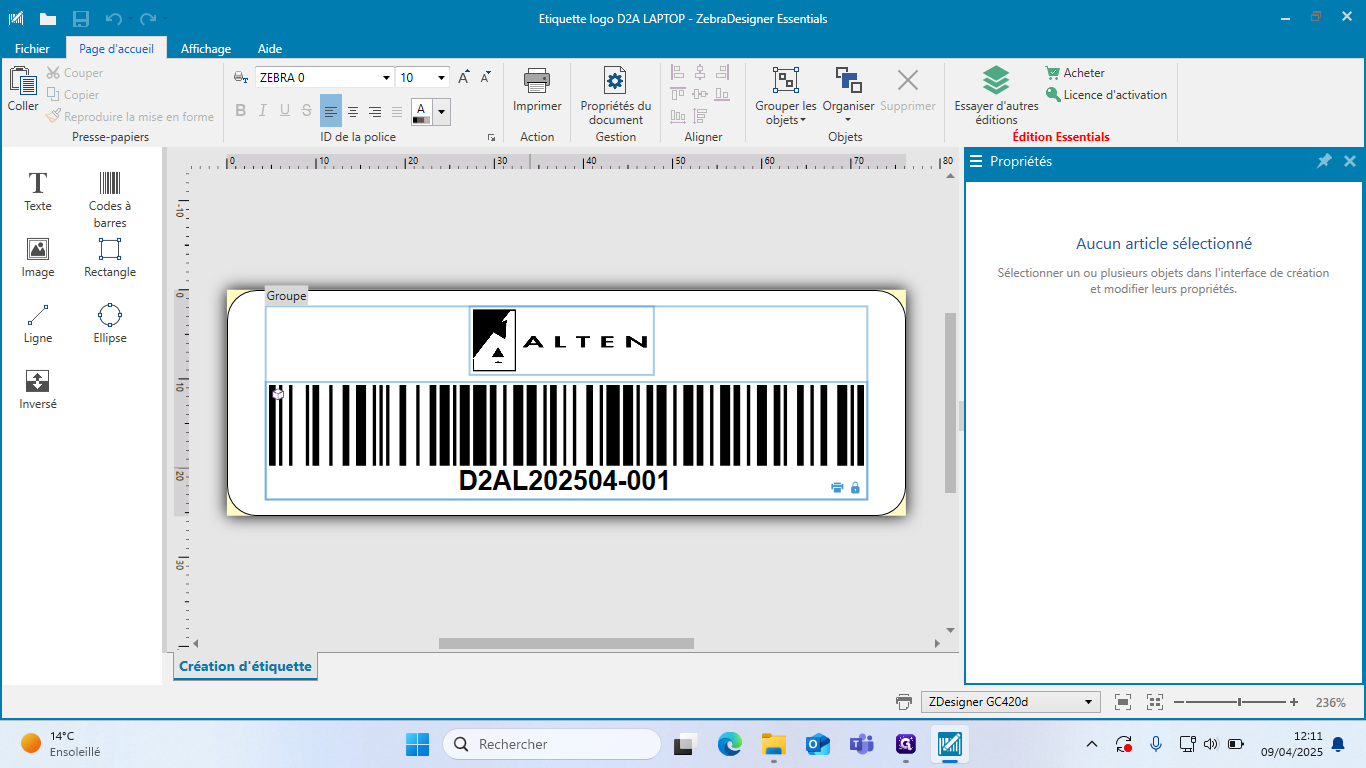
Task: Toggle Bold formatting
Action: pyautogui.click(x=241, y=111)
